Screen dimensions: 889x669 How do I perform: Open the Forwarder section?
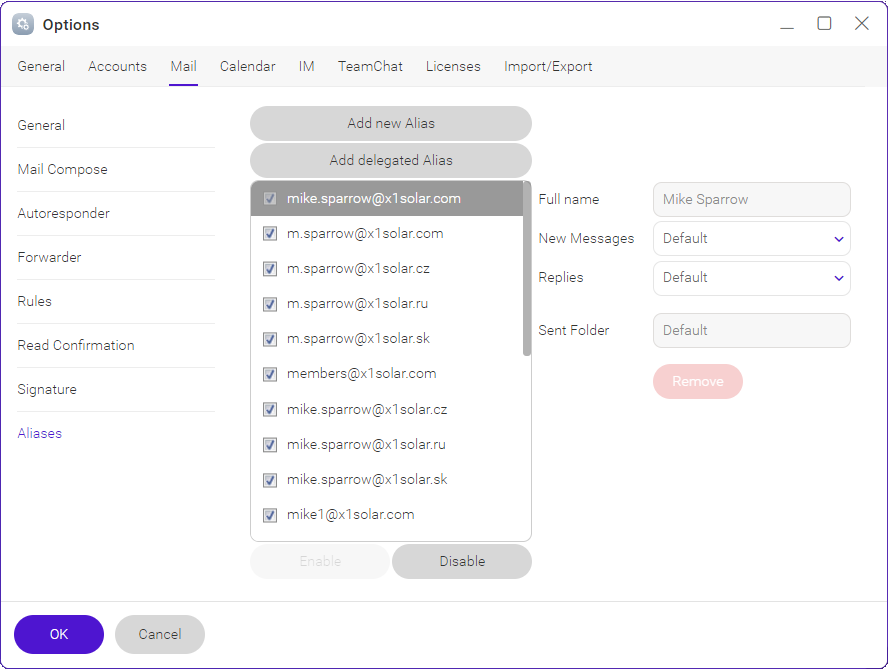(x=49, y=257)
